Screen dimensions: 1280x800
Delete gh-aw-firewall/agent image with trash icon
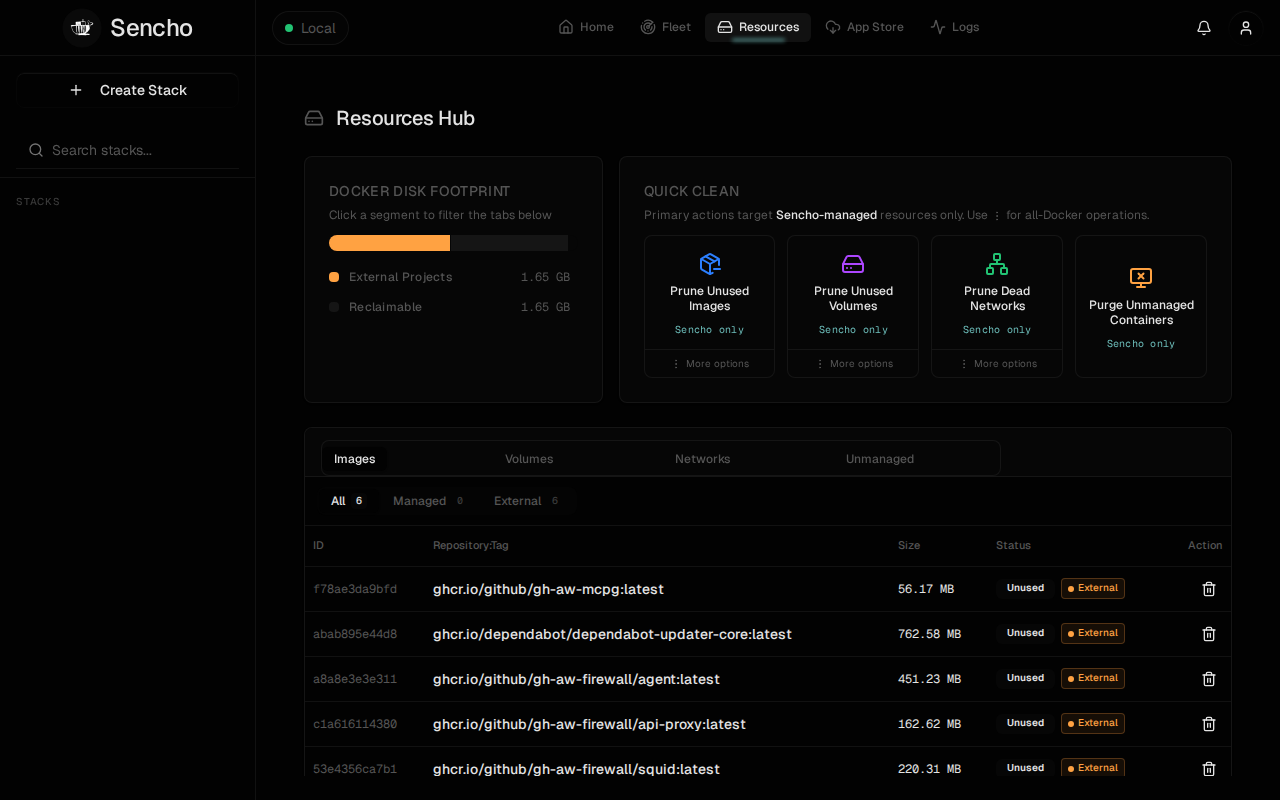click(1209, 679)
